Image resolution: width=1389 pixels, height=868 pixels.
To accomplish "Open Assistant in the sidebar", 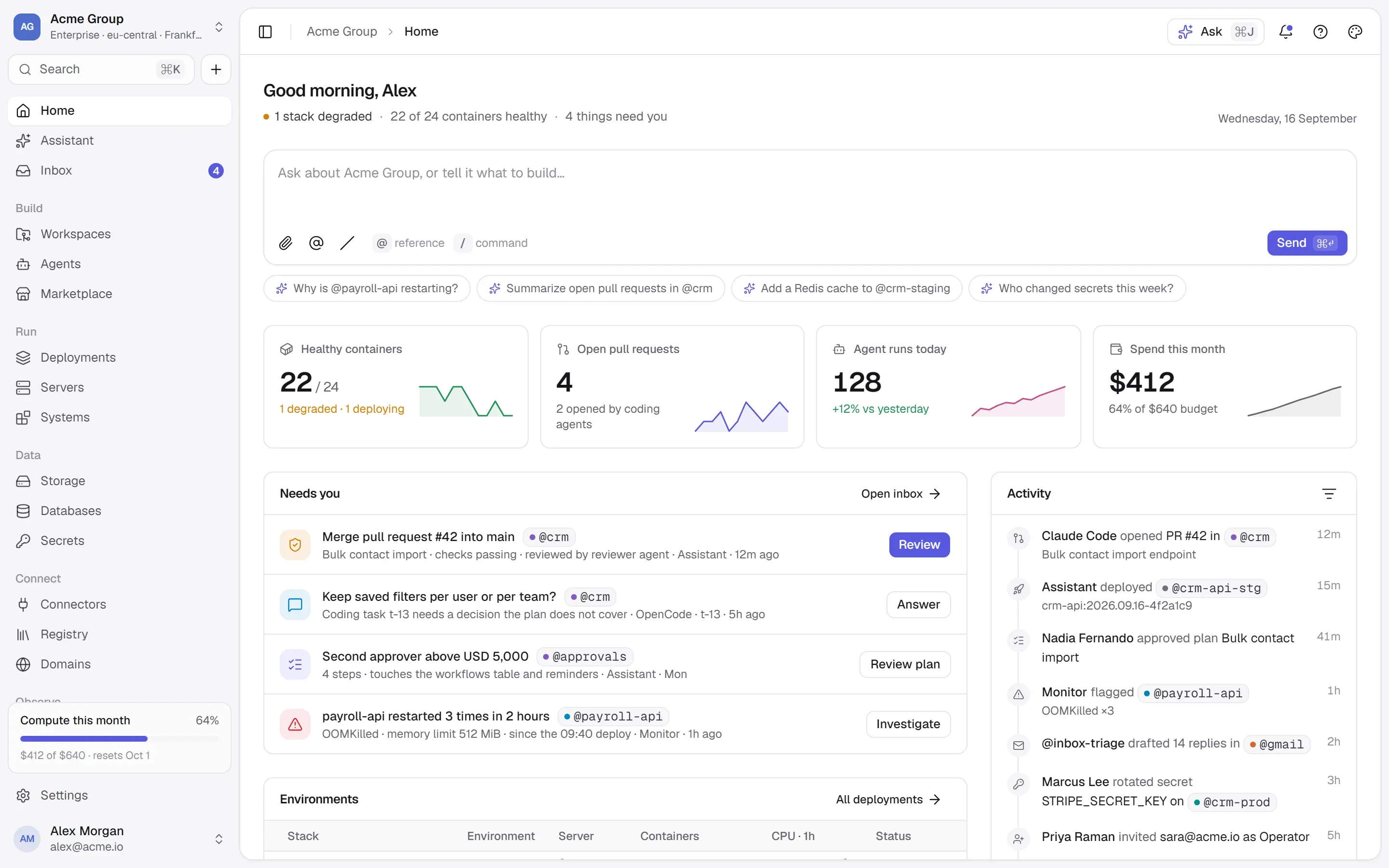I will [x=120, y=141].
